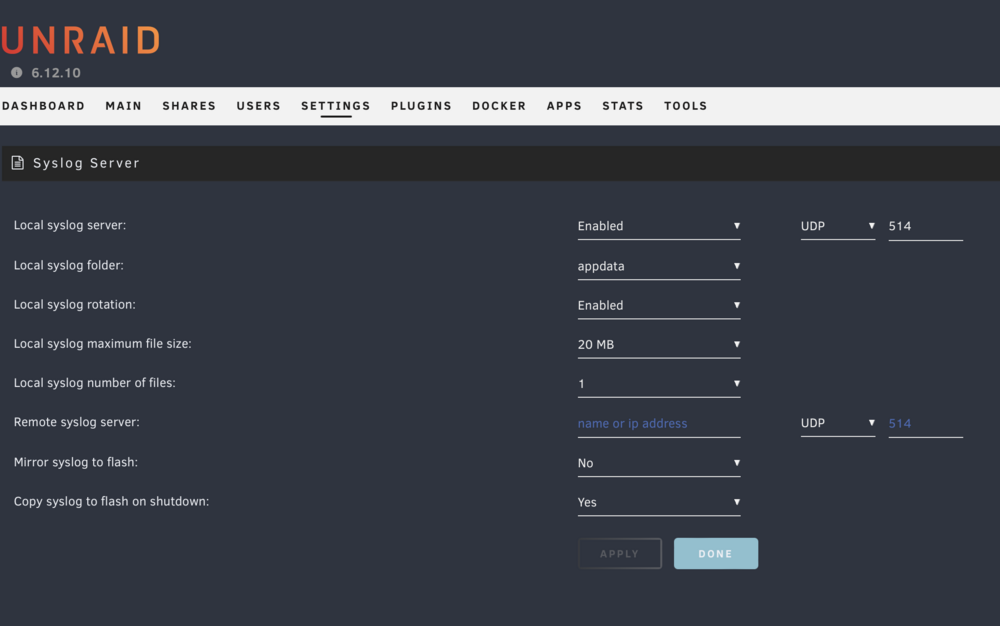Click the Syslog Server heading text

coord(86,163)
